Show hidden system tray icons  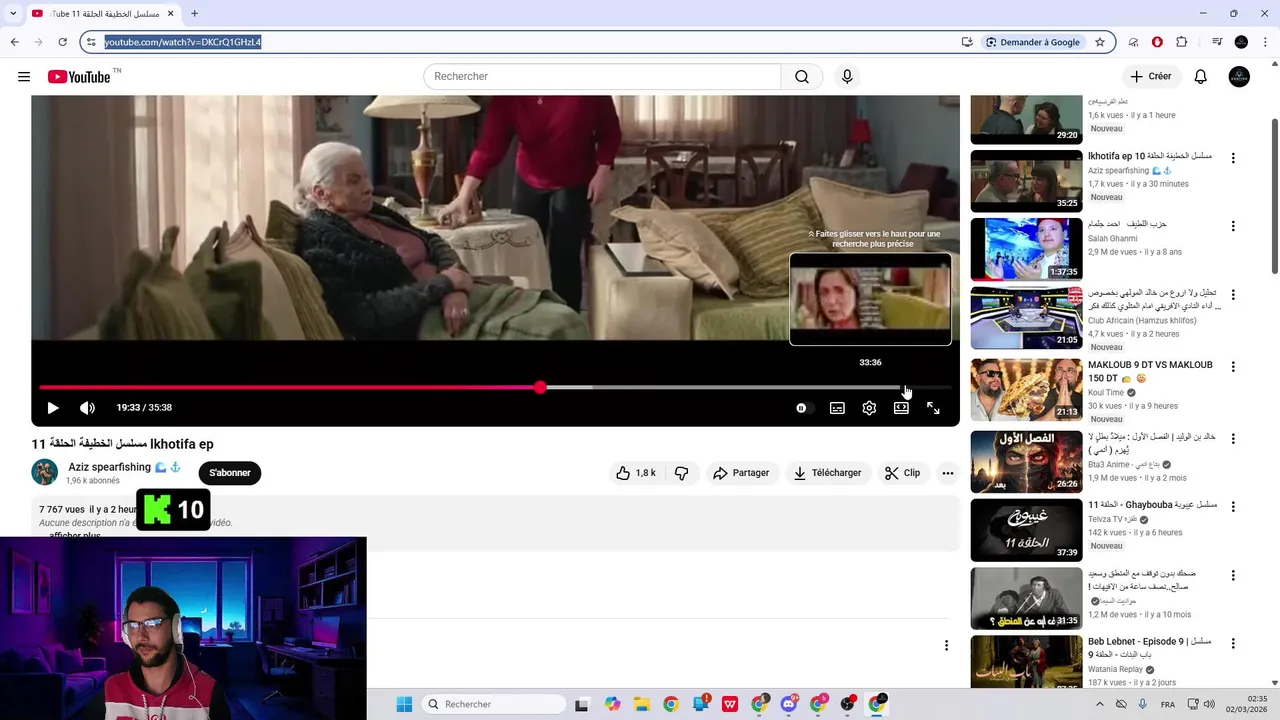click(1099, 704)
